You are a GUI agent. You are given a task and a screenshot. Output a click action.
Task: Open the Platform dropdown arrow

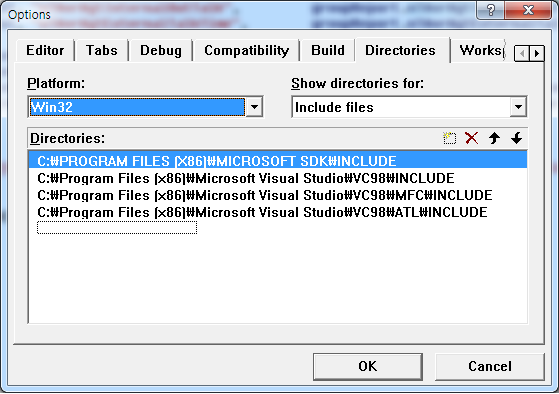pos(254,107)
